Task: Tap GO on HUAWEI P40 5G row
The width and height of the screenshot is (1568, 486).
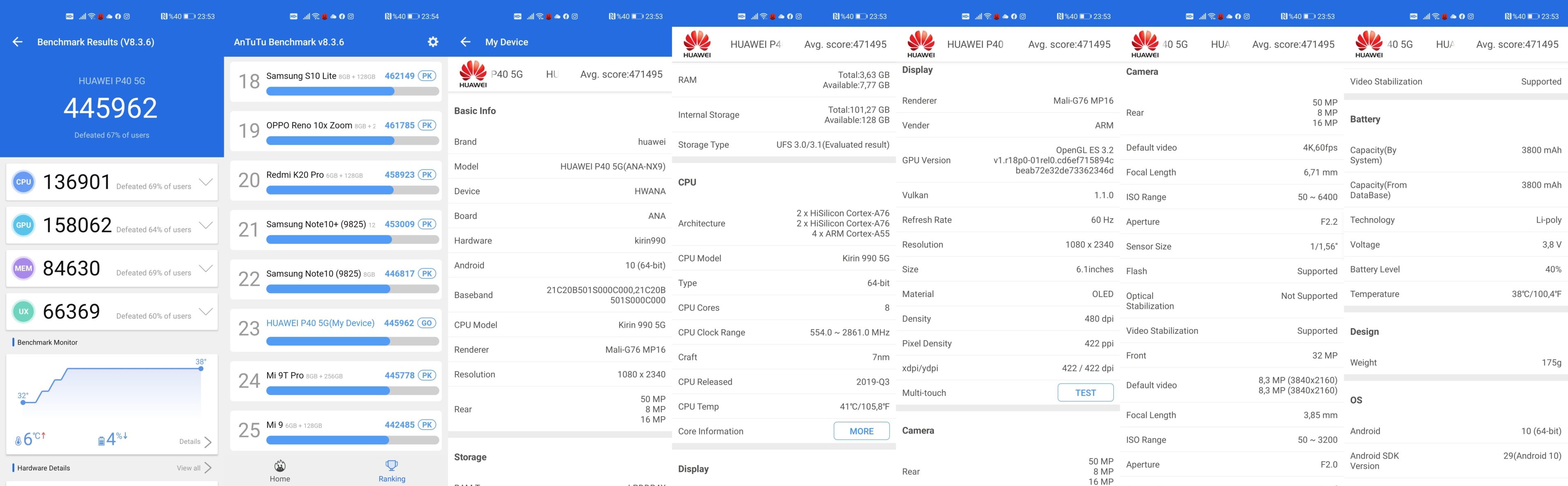Action: (x=427, y=323)
